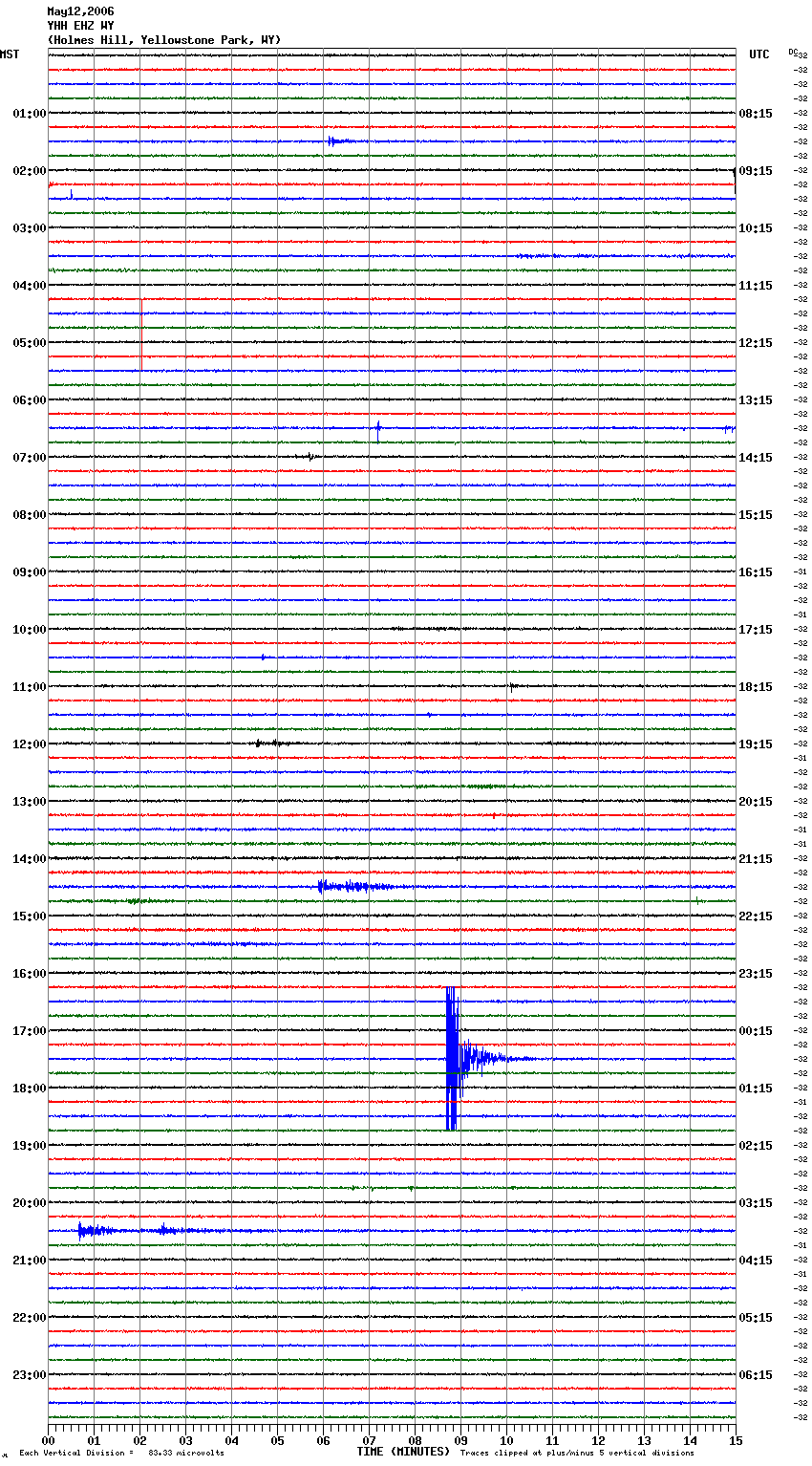Image resolution: width=812 pixels, height=1466 pixels.
Task: Click the 23:15 UTC time label
Action: click(x=756, y=974)
